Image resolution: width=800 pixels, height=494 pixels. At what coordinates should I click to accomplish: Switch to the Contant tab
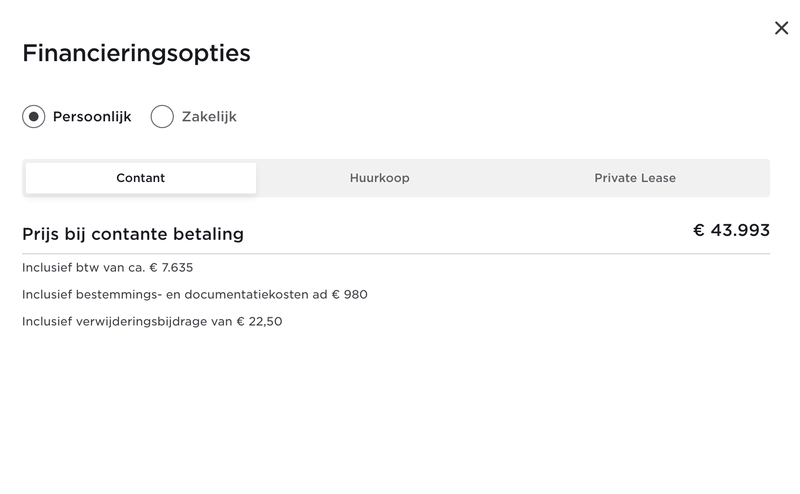point(141,178)
